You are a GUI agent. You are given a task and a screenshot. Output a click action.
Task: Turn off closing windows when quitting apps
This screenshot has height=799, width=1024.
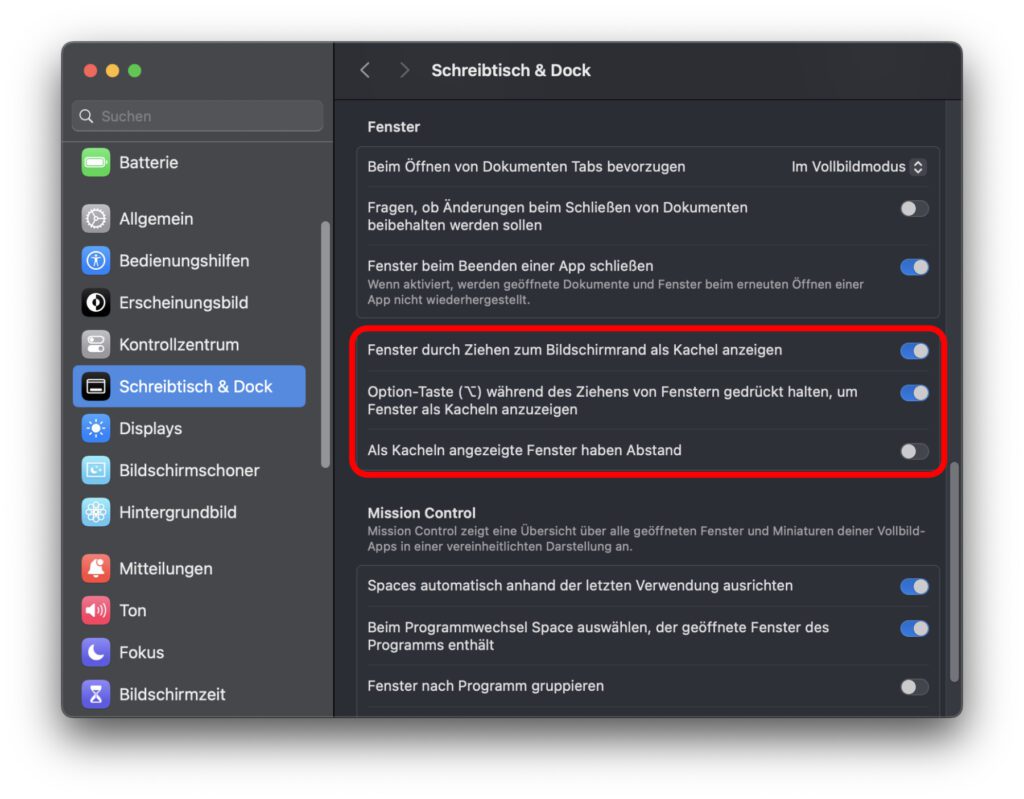coord(913,267)
